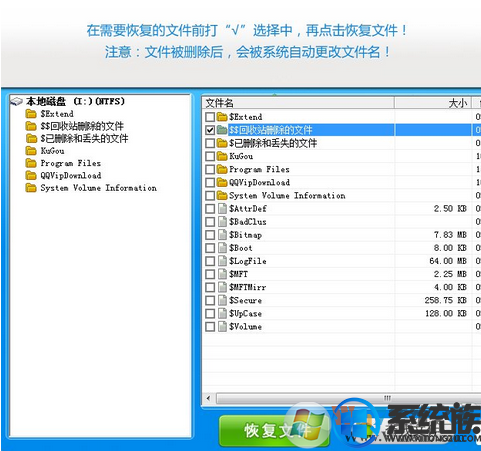Enable the $Volume file checkbox
Image resolution: width=481 pixels, height=451 pixels.
(x=210, y=327)
